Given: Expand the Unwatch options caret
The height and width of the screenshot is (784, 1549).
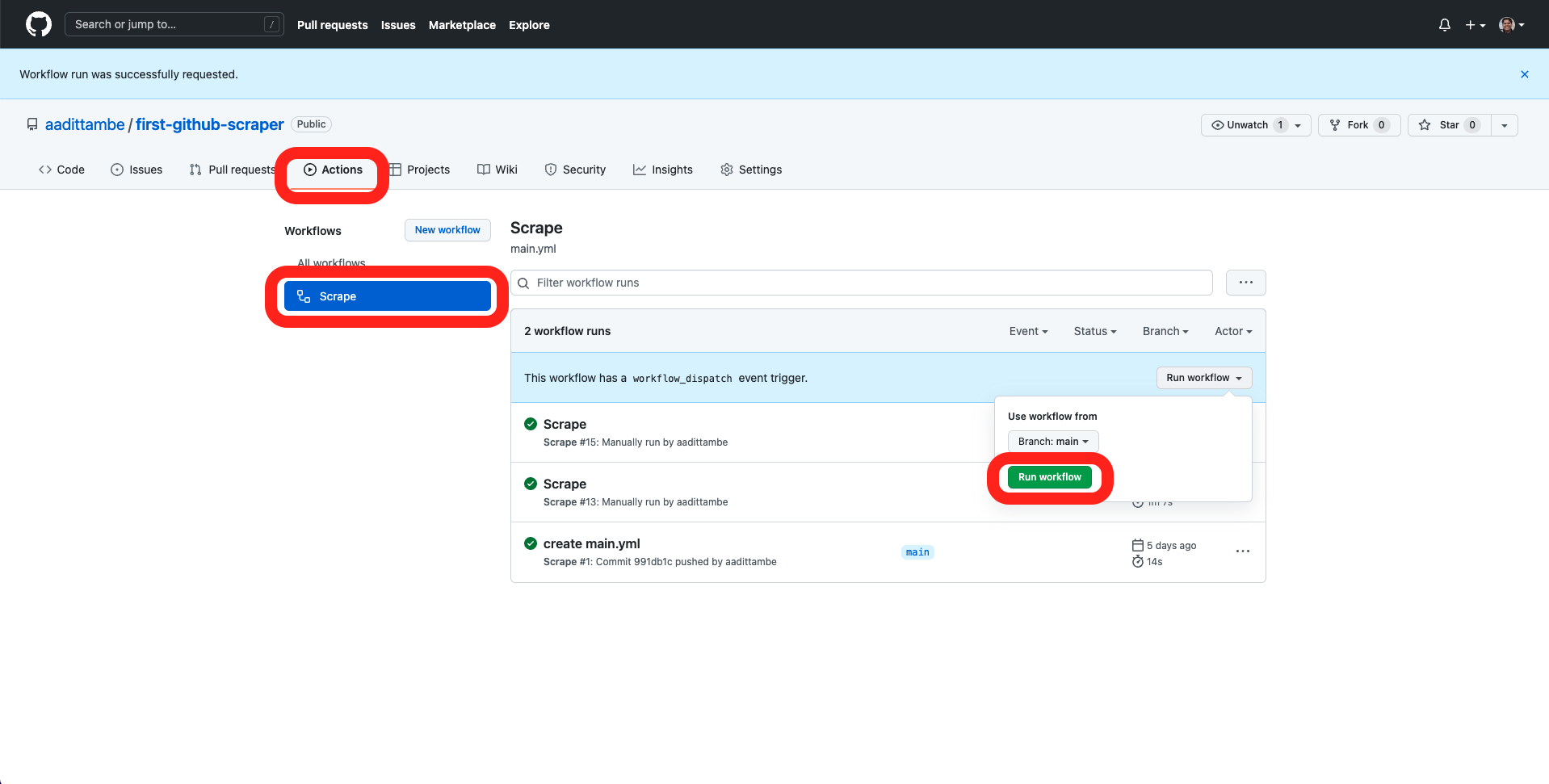Looking at the screenshot, I should click(x=1299, y=125).
